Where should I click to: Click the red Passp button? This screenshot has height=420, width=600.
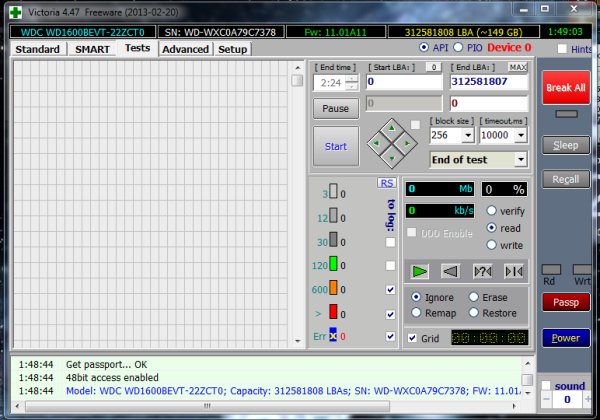tap(566, 303)
